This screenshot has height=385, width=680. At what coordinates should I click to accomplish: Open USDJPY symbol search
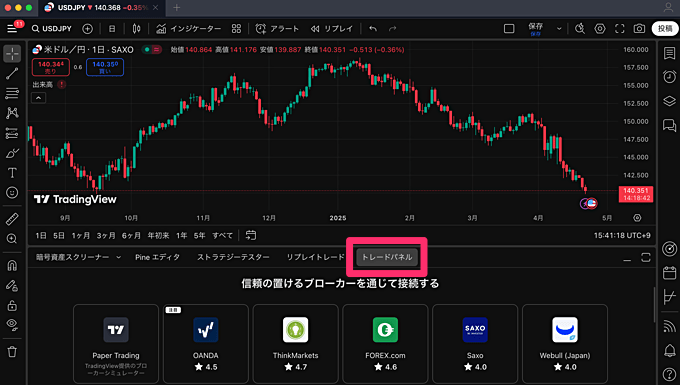pyautogui.click(x=52, y=29)
